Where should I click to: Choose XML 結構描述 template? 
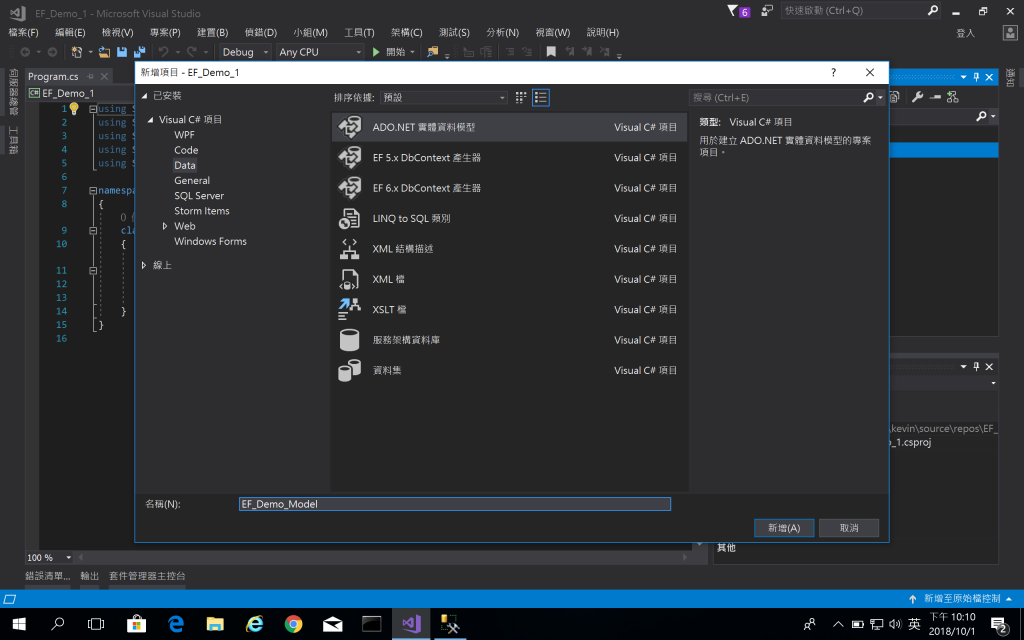509,249
